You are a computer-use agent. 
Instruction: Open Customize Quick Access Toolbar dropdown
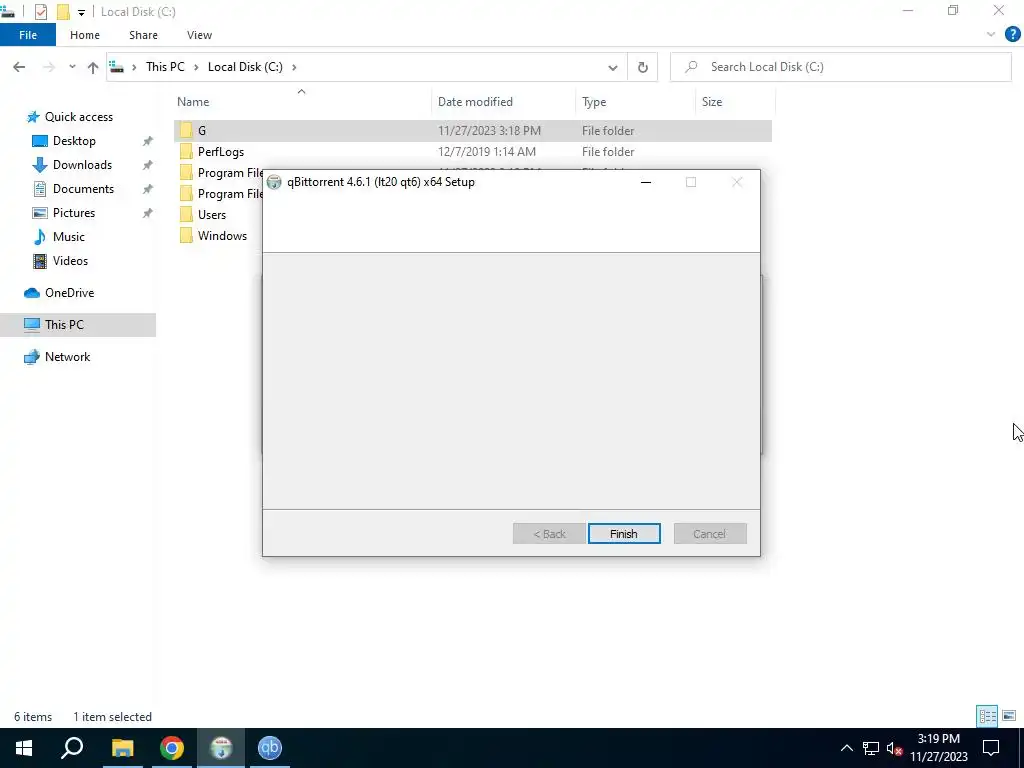point(81,12)
